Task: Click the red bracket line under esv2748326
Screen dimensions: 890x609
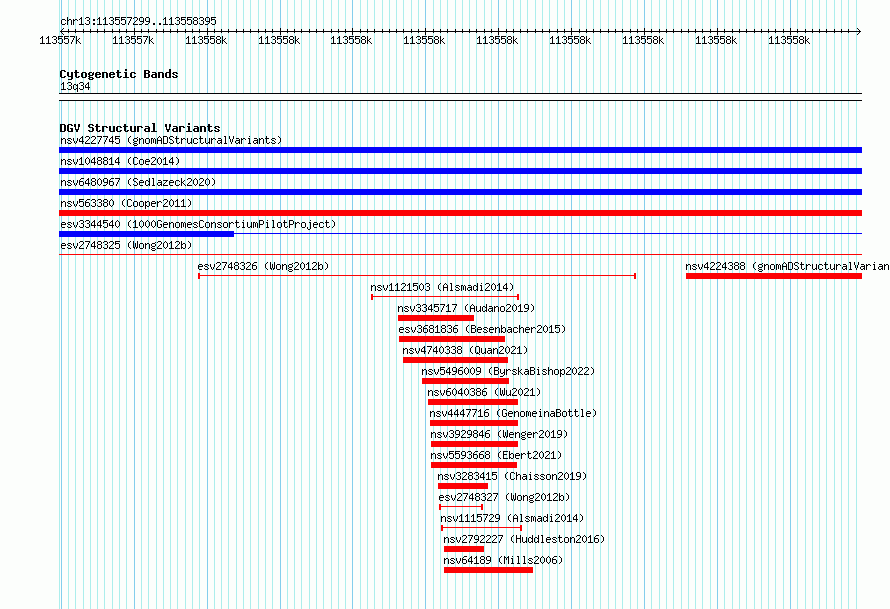Action: pos(417,276)
